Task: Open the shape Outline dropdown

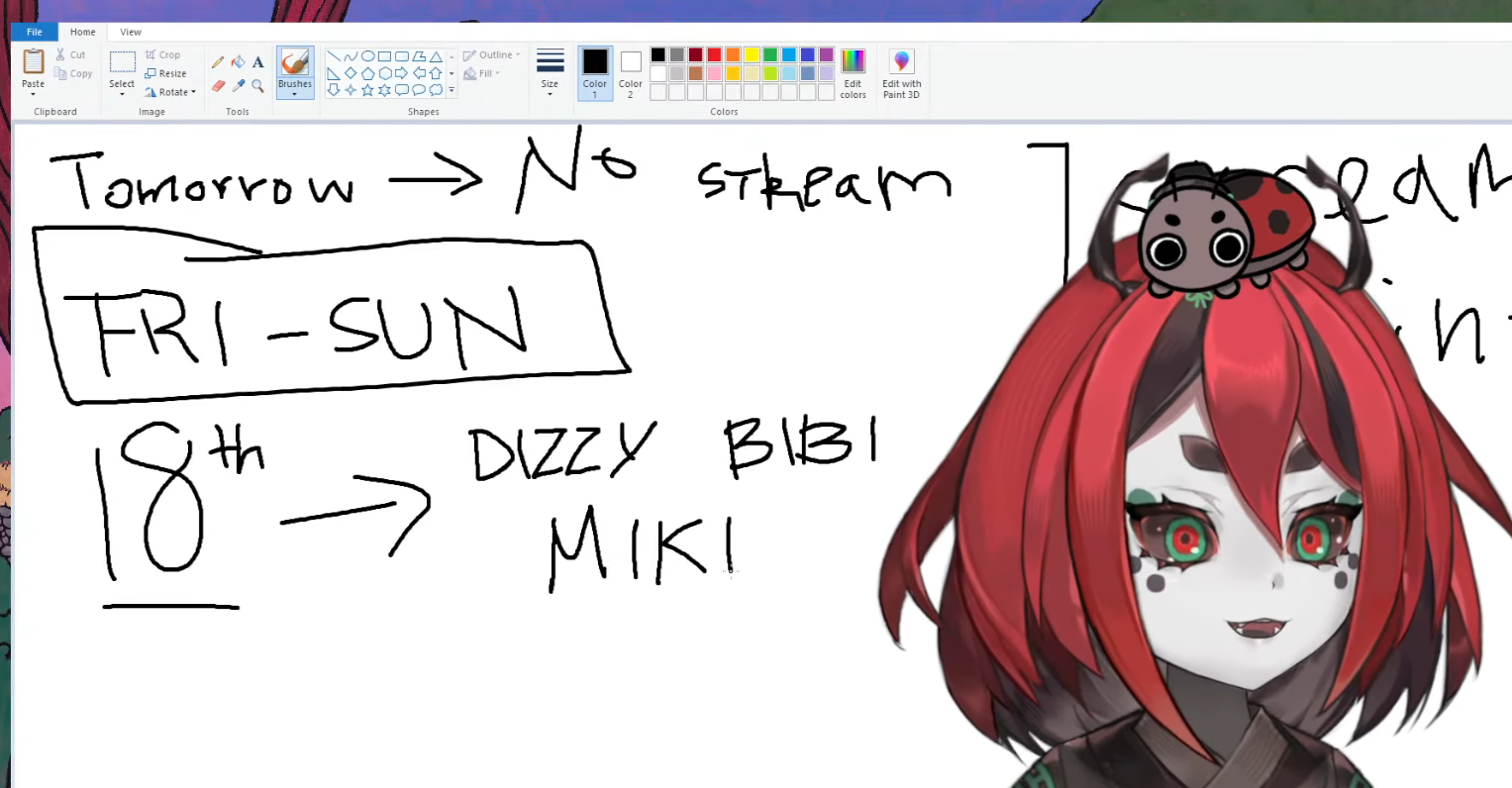Action: [x=492, y=55]
